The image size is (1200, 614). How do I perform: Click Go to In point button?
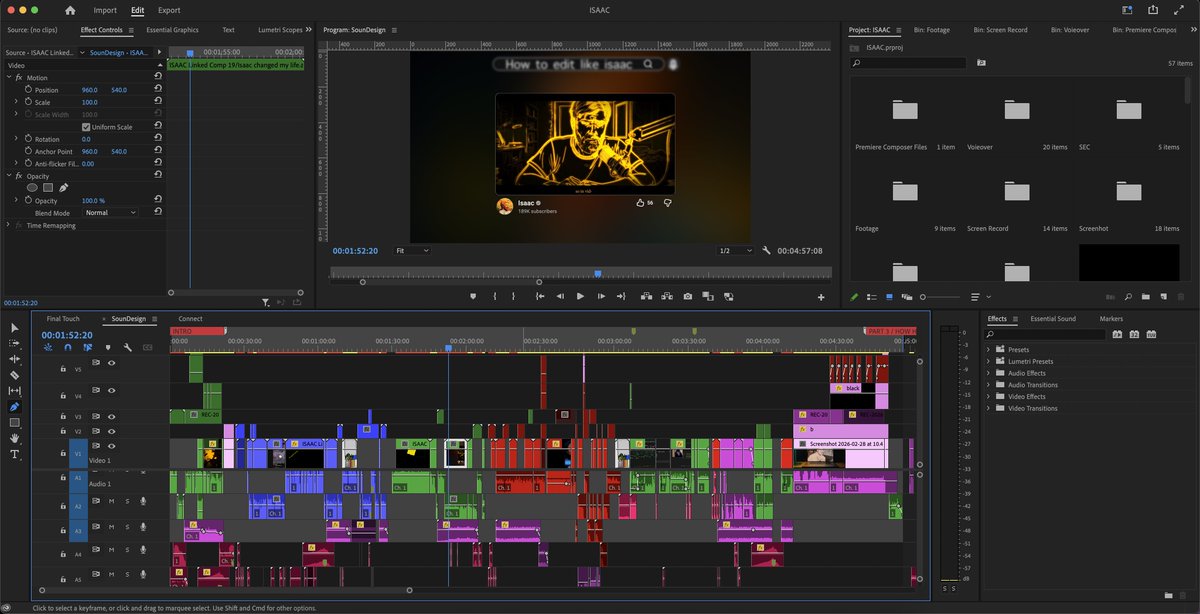point(540,297)
